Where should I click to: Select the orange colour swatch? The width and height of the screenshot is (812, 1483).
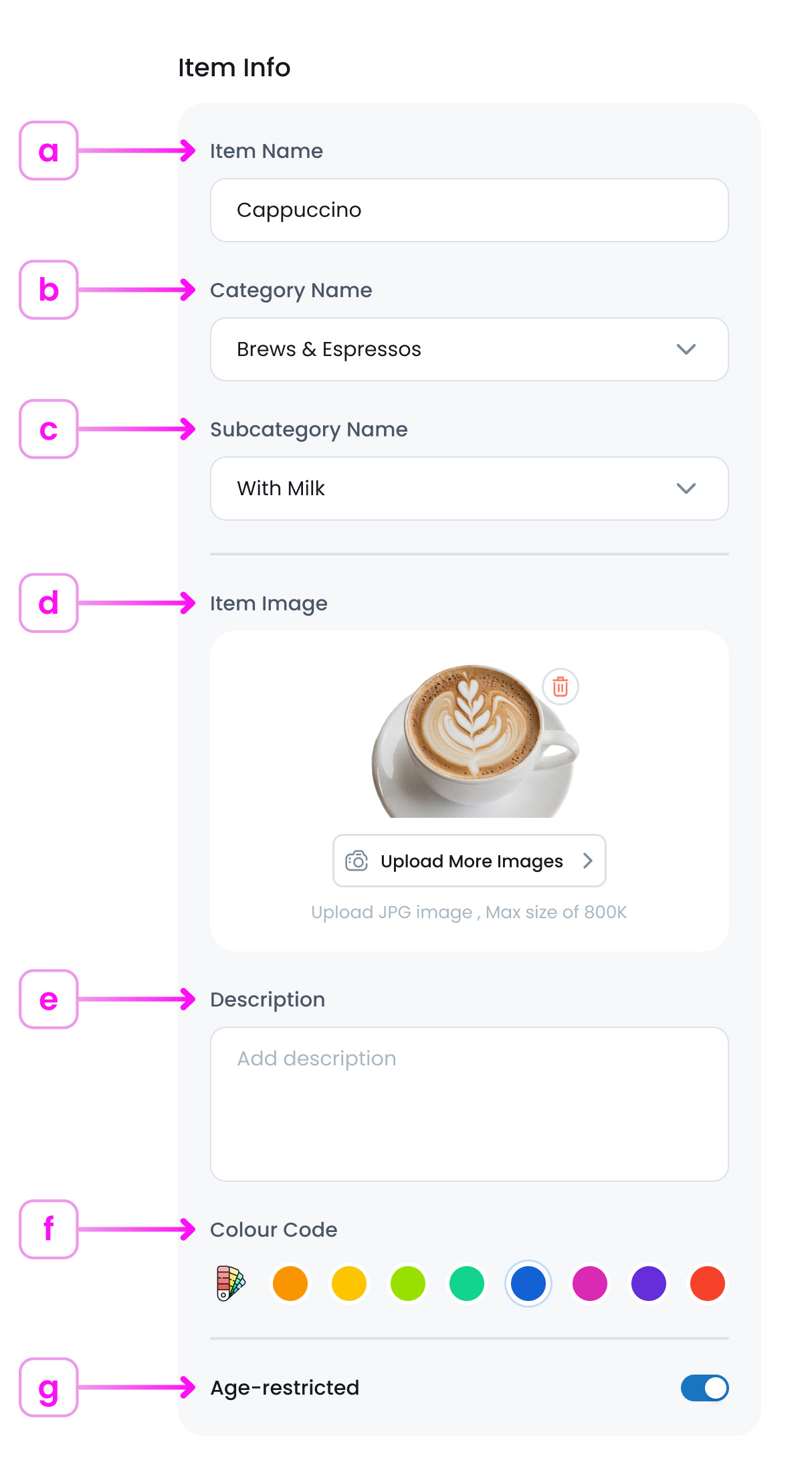click(x=290, y=1284)
